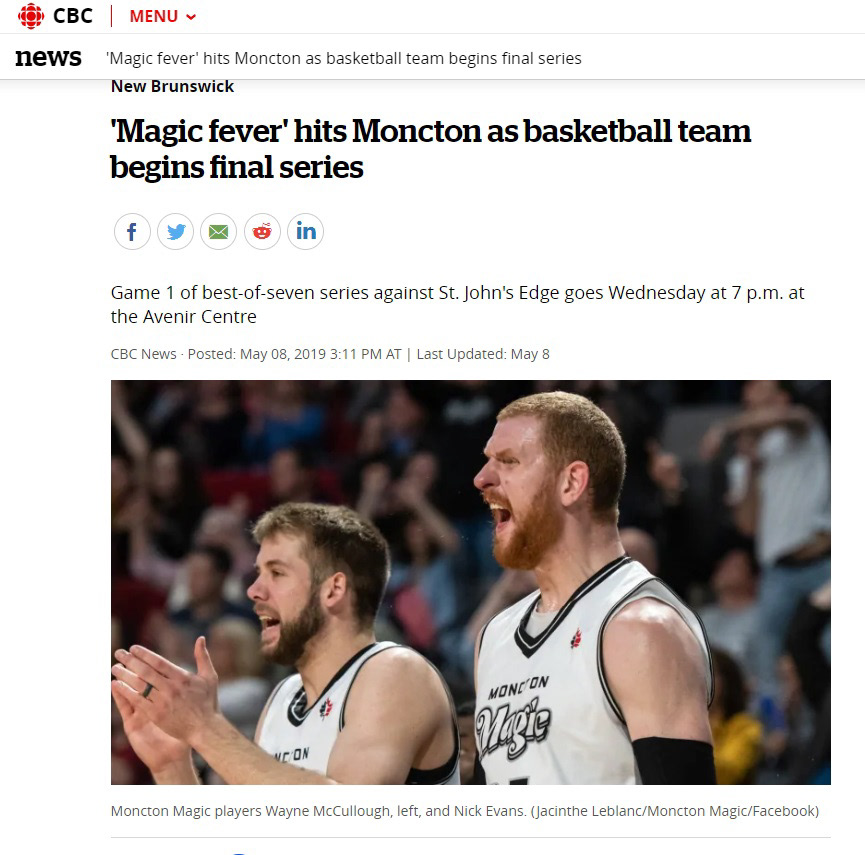Share the article on Facebook
The width and height of the screenshot is (865, 855).
pos(132,232)
